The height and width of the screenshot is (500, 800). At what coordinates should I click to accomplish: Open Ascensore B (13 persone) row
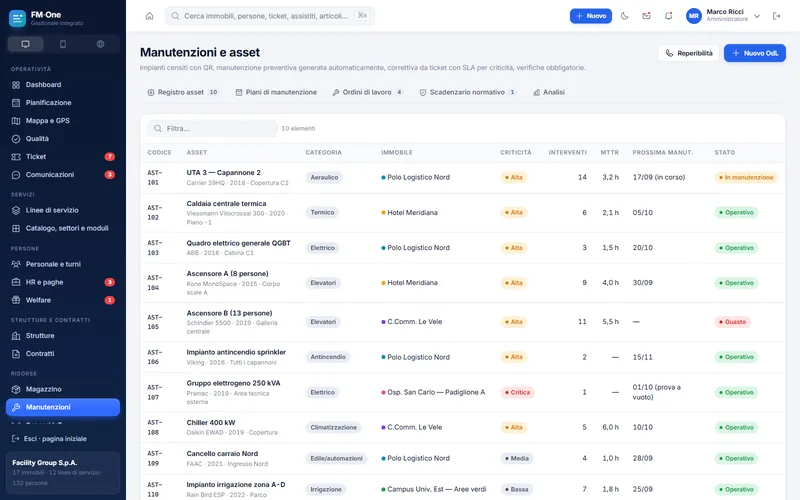(463, 322)
